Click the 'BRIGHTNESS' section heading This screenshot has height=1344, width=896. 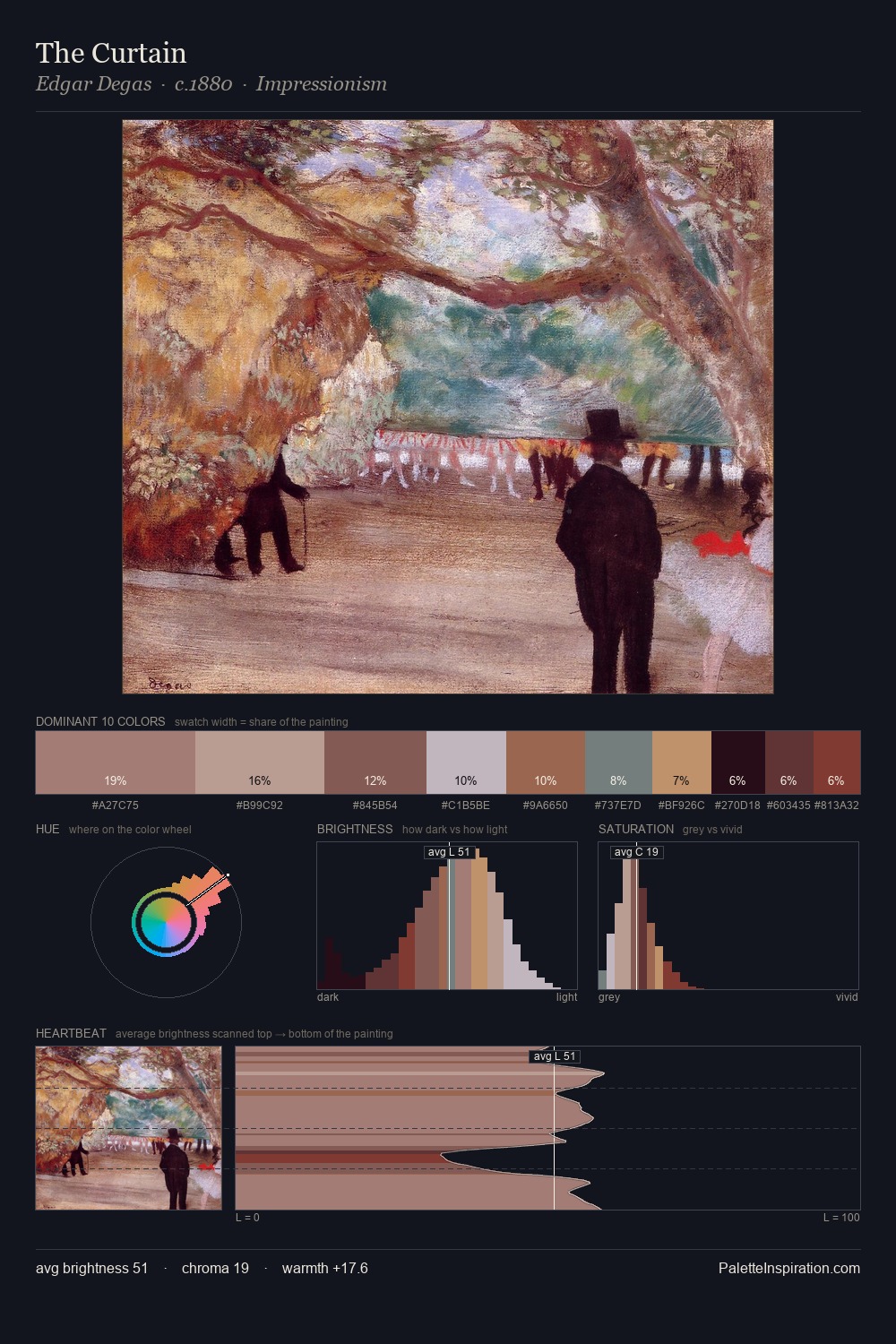tap(355, 829)
